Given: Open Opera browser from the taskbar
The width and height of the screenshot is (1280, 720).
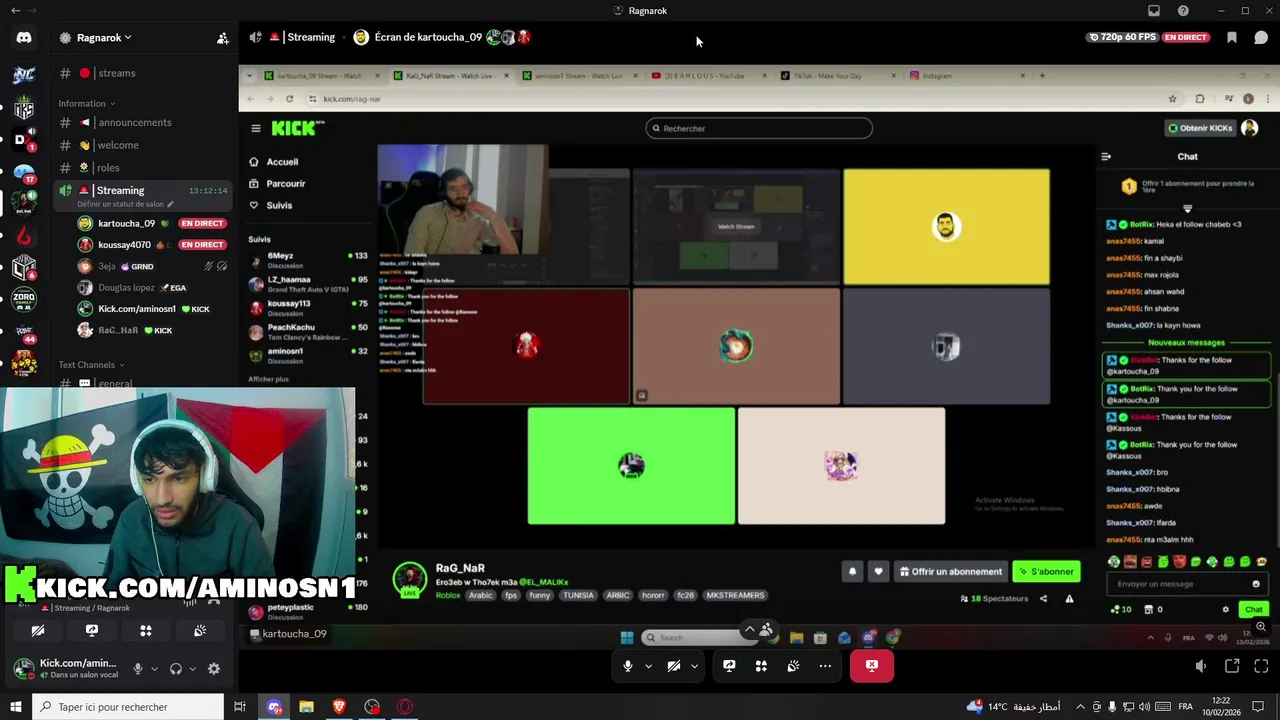Looking at the screenshot, I should 405,707.
